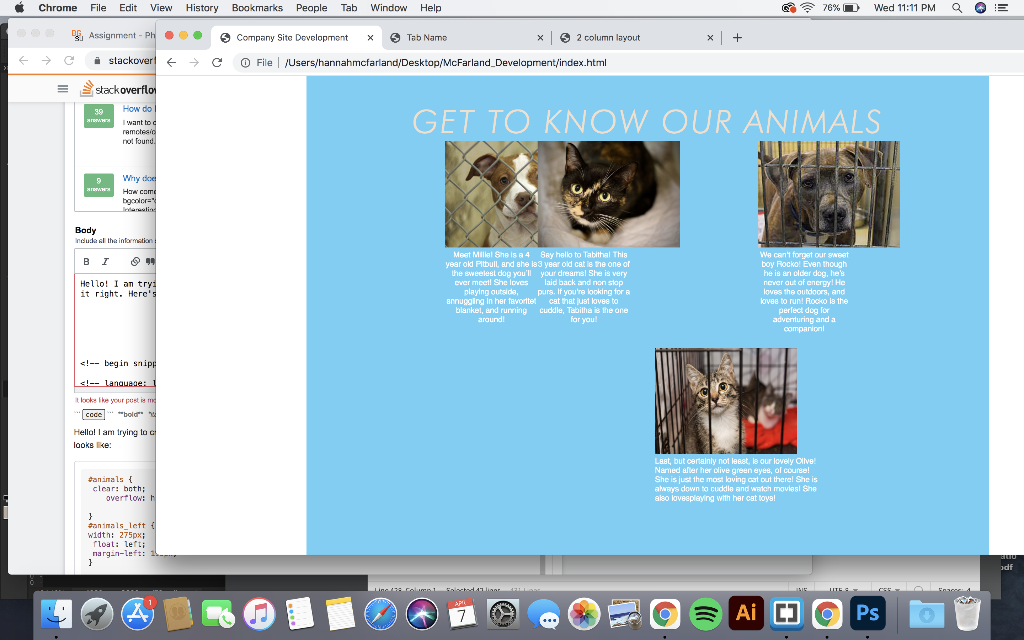Launch FaceTime from the Dock
This screenshot has width=1024, height=640.
pos(218,614)
